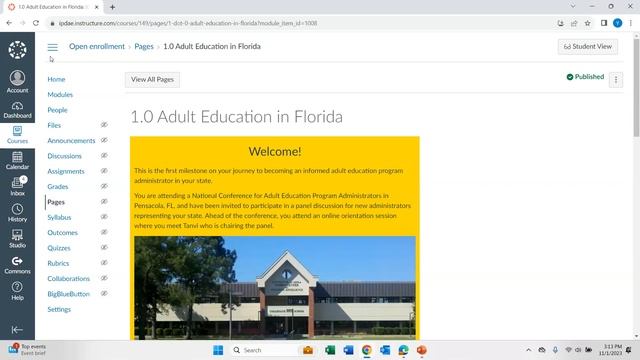Image resolution: width=640 pixels, height=360 pixels.
Task: Open the Windows Start menu
Action: [x=218, y=350]
